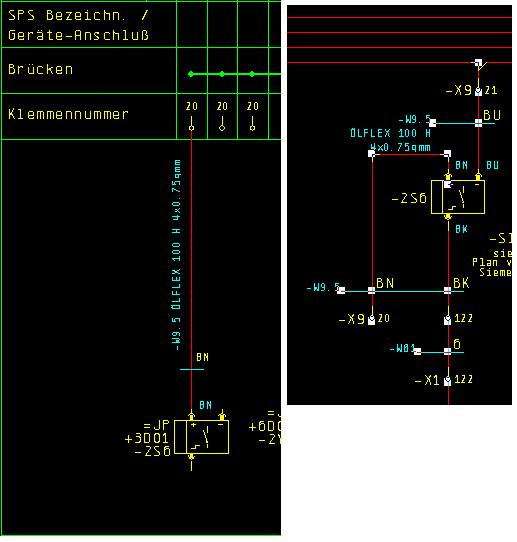Image resolution: width=517 pixels, height=542 pixels.
Task: Select the third terminal 20 symbol in Klemmennummer row
Action: tap(252, 124)
